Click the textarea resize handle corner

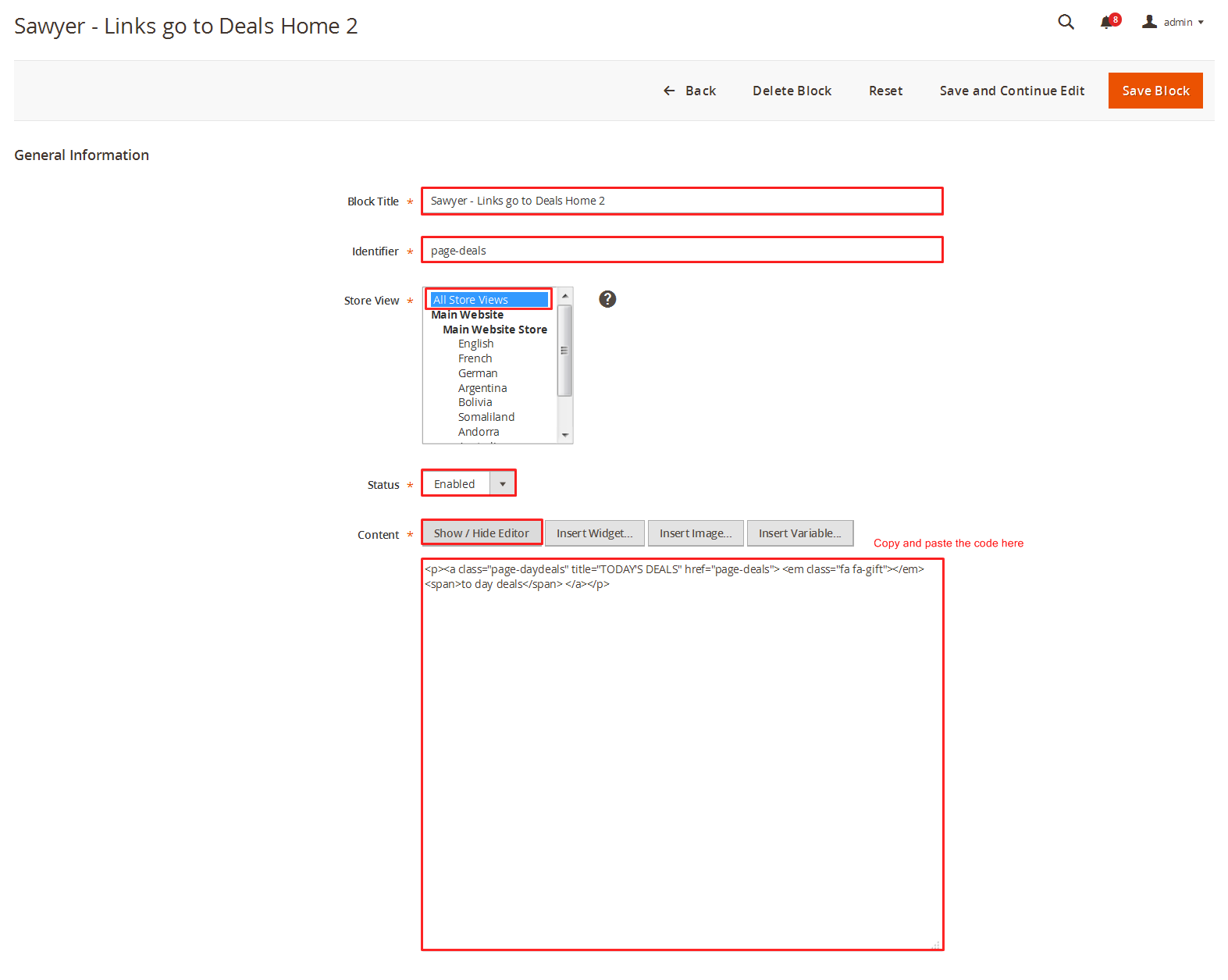[936, 944]
